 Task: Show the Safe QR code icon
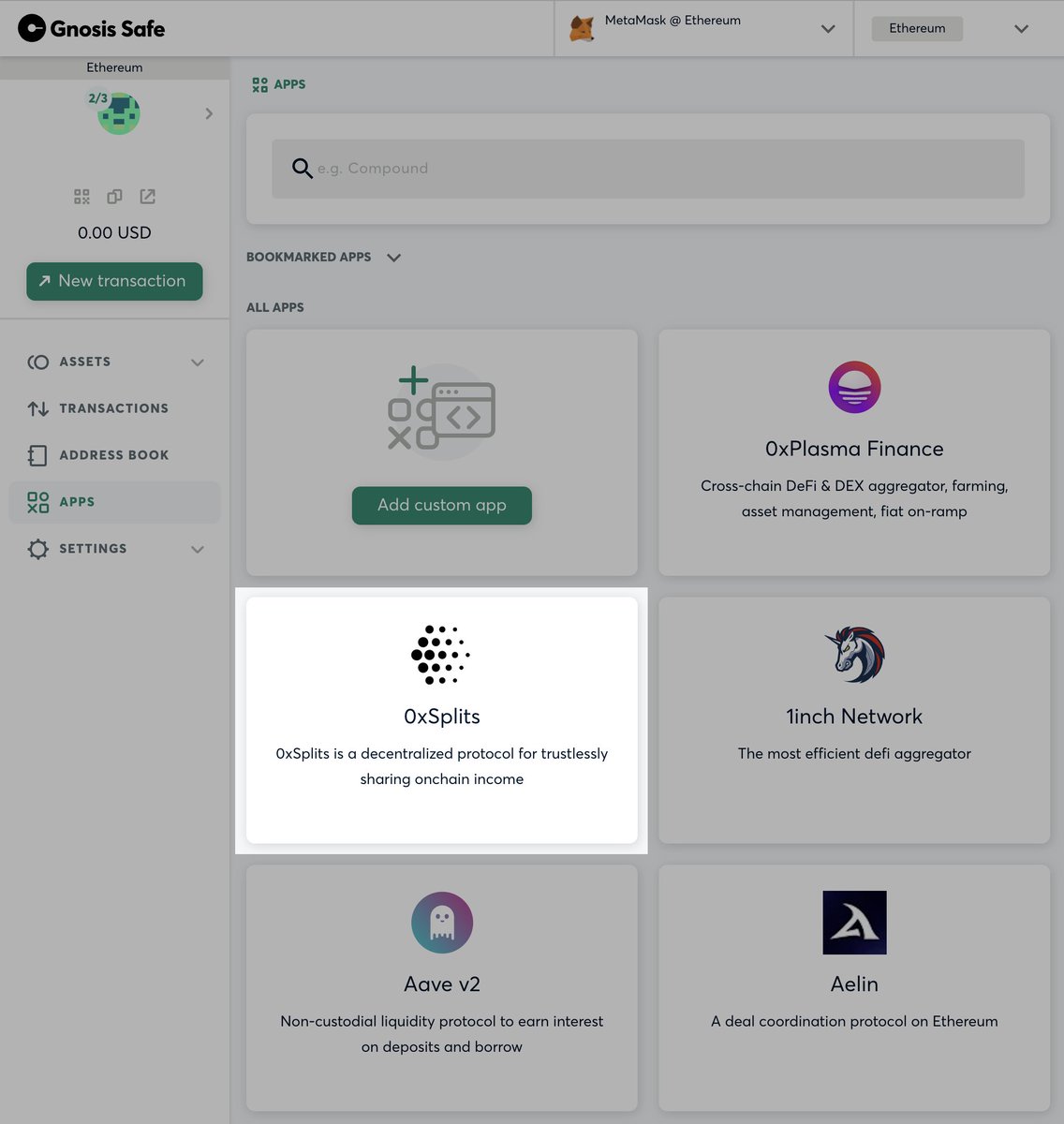(81, 197)
